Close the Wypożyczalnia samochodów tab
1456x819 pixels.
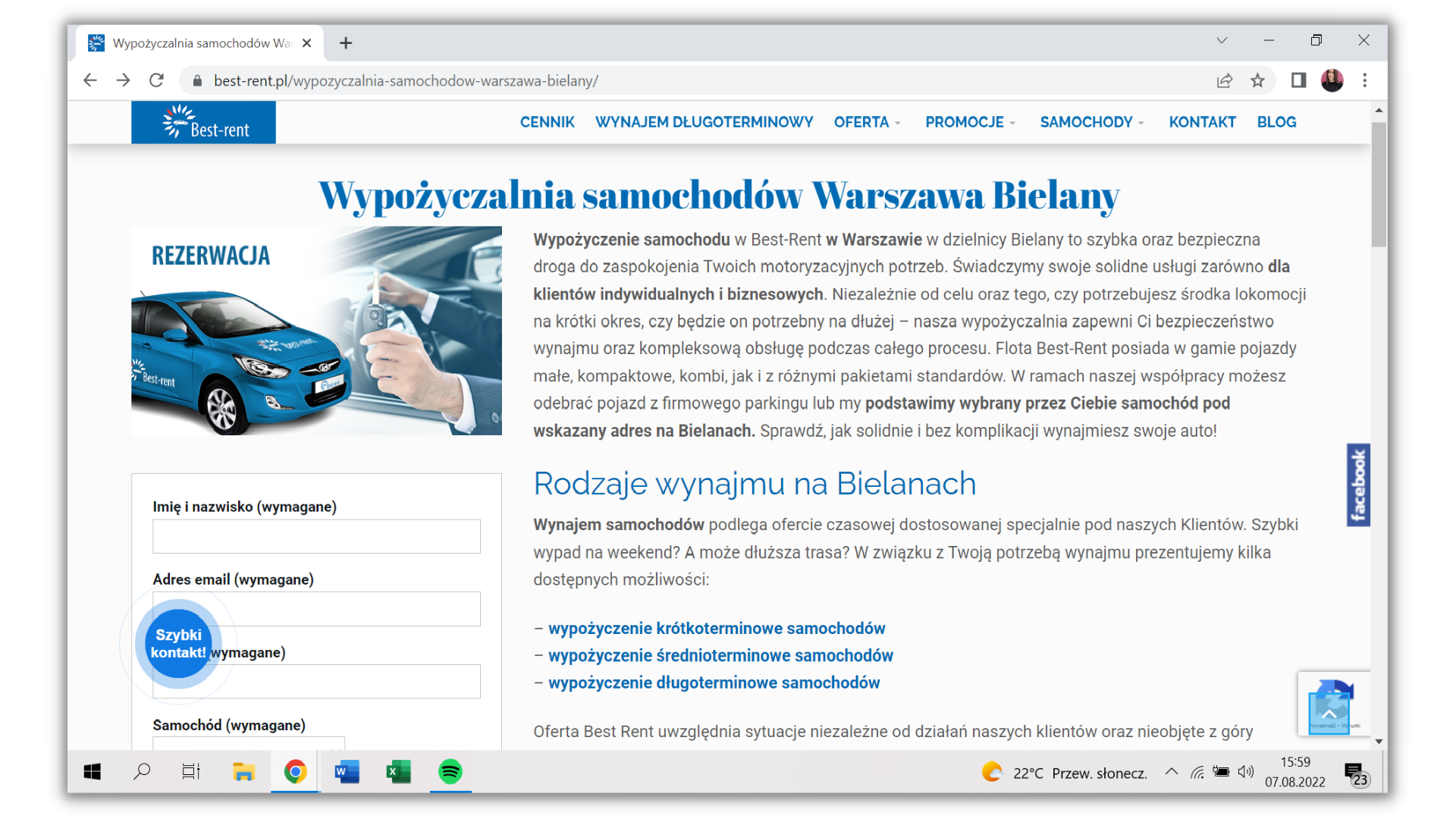306,43
